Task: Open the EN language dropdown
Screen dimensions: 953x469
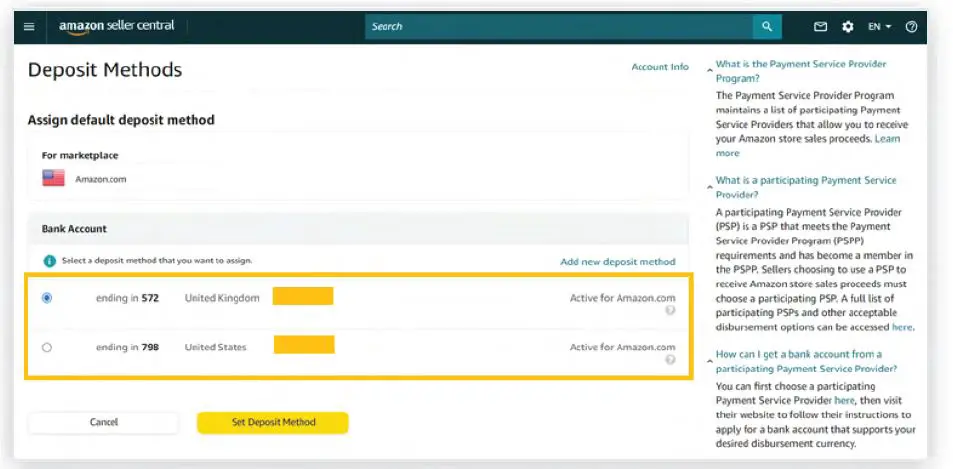Action: (x=879, y=27)
